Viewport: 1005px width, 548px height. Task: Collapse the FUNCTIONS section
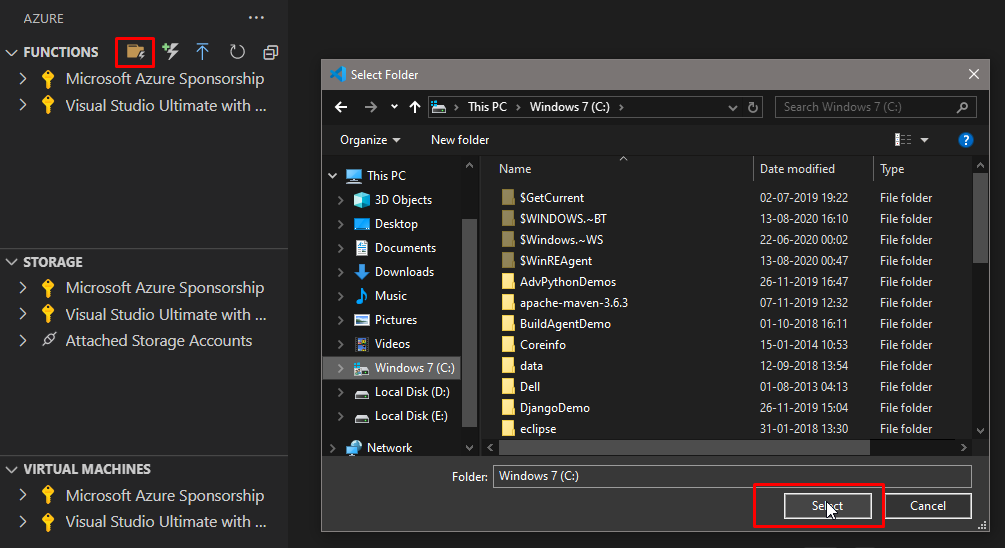pyautogui.click(x=12, y=53)
